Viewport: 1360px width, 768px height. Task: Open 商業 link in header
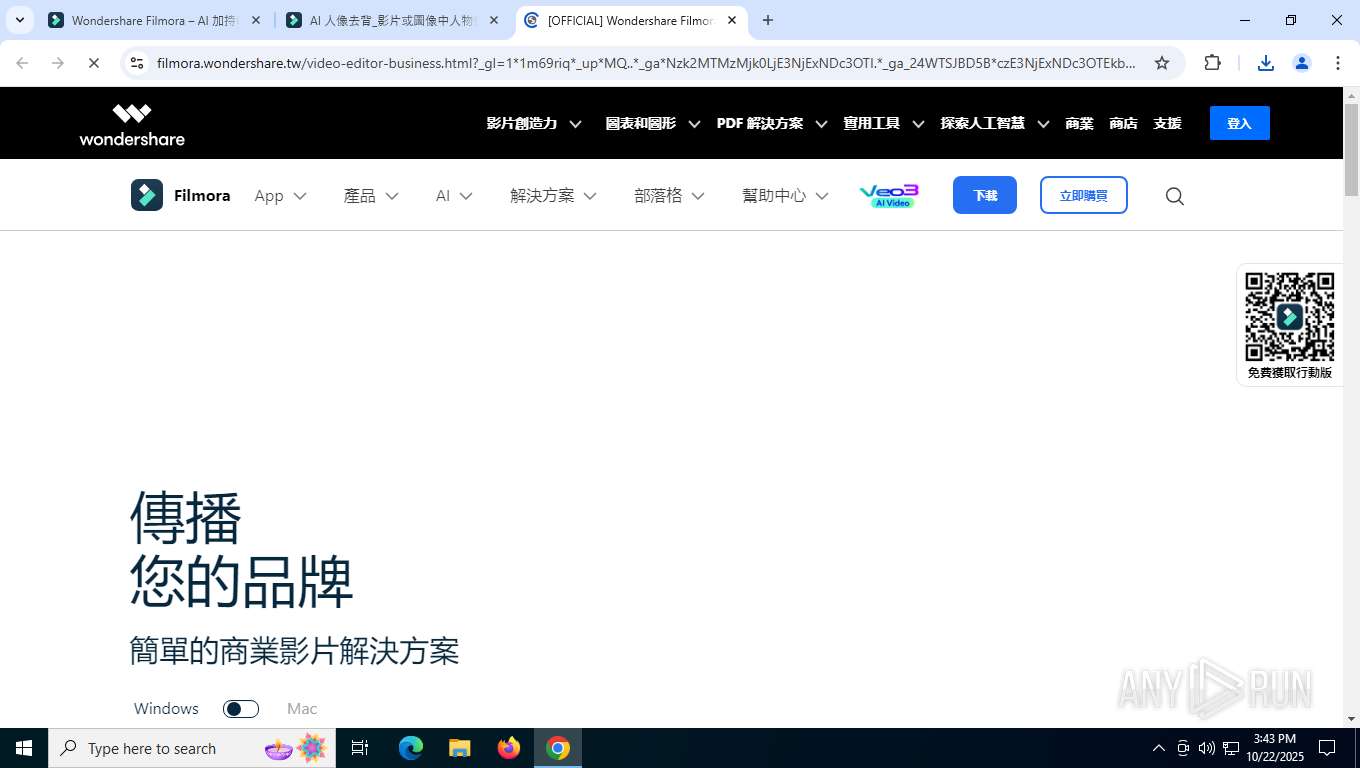tap(1079, 124)
